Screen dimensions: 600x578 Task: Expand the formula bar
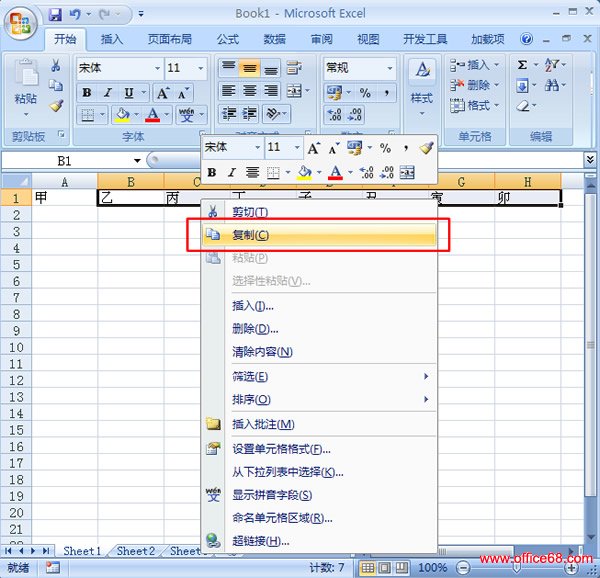pos(590,160)
